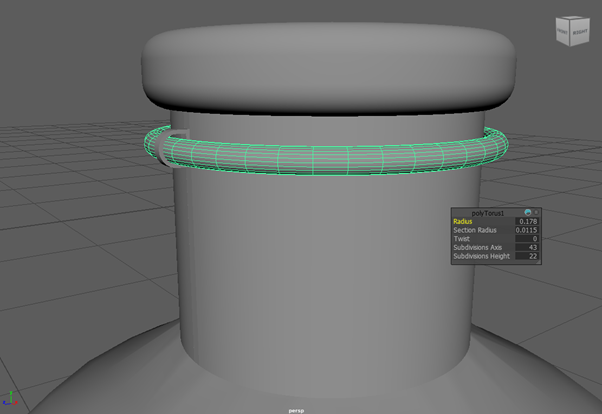Screen dimensions: 602x414
Task: Select the rounded bottle cap mesh
Action: 330,65
